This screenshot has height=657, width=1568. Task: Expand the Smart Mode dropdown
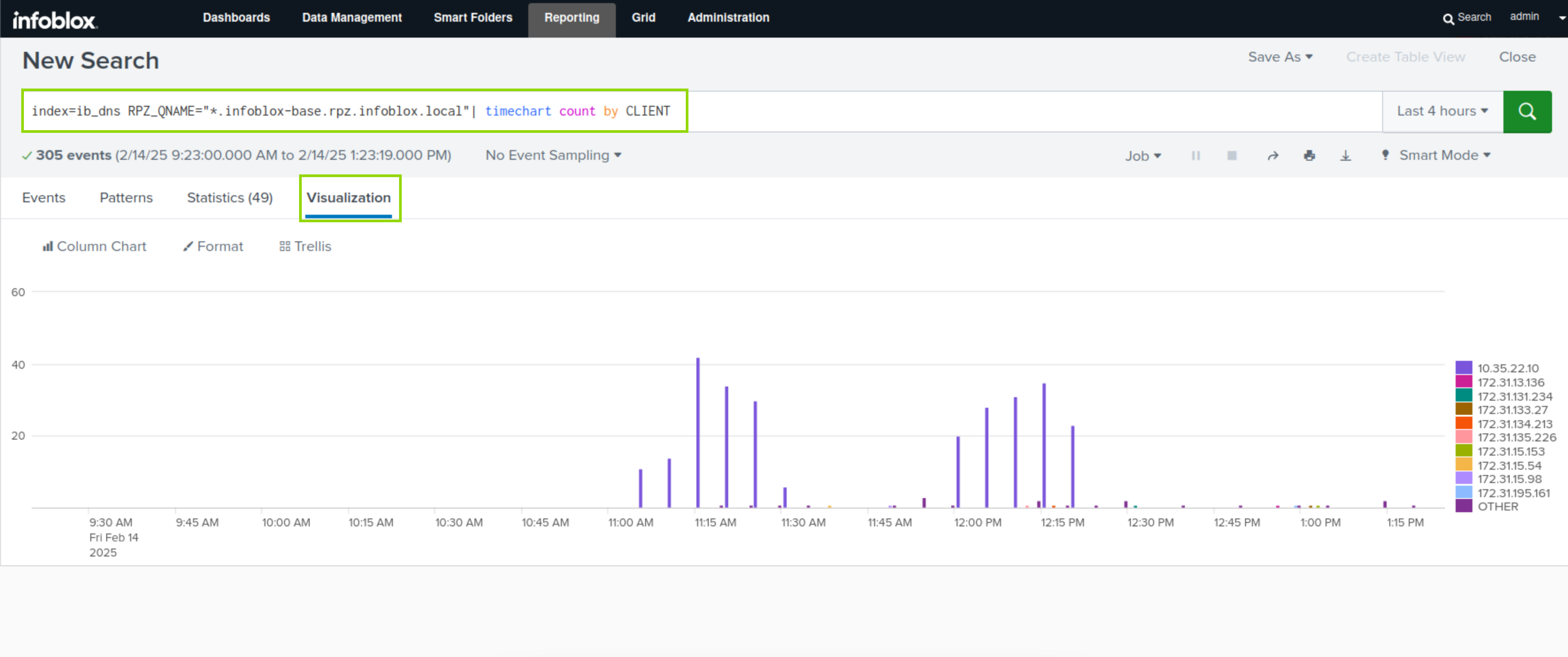[x=1444, y=155]
